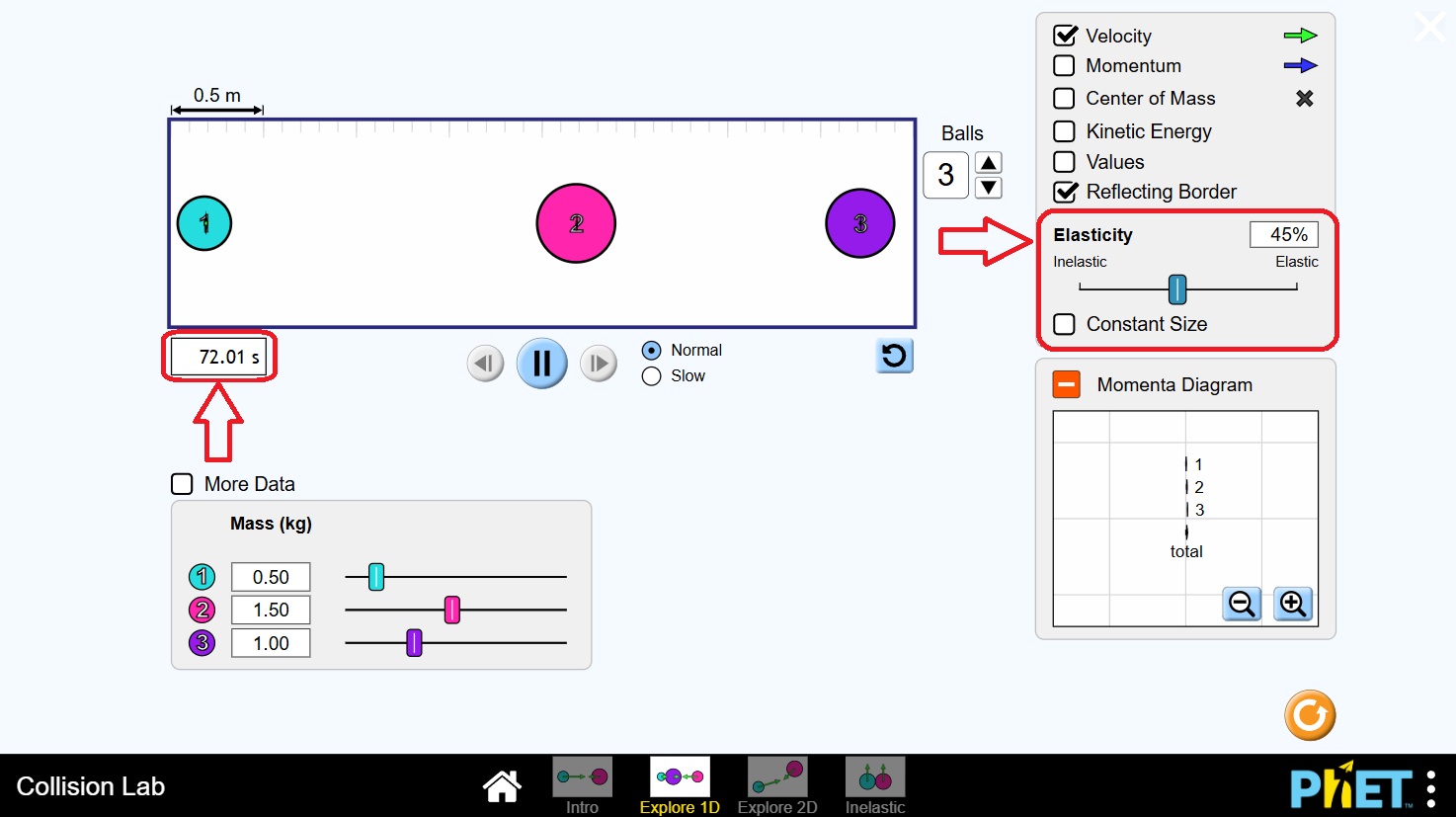Enable the Center of Mass checkbox
This screenshot has width=1456, height=817.
coord(1065,98)
